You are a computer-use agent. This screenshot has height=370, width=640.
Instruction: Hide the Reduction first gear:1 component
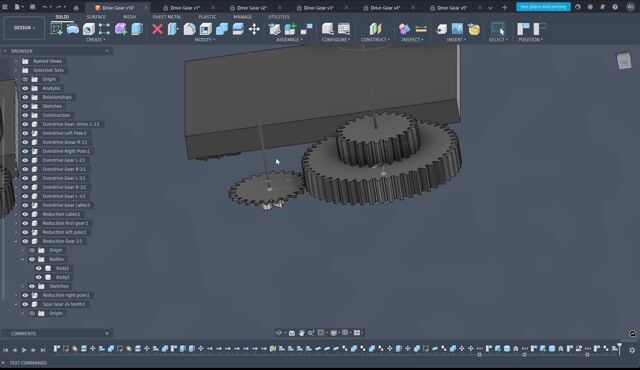click(x=25, y=223)
